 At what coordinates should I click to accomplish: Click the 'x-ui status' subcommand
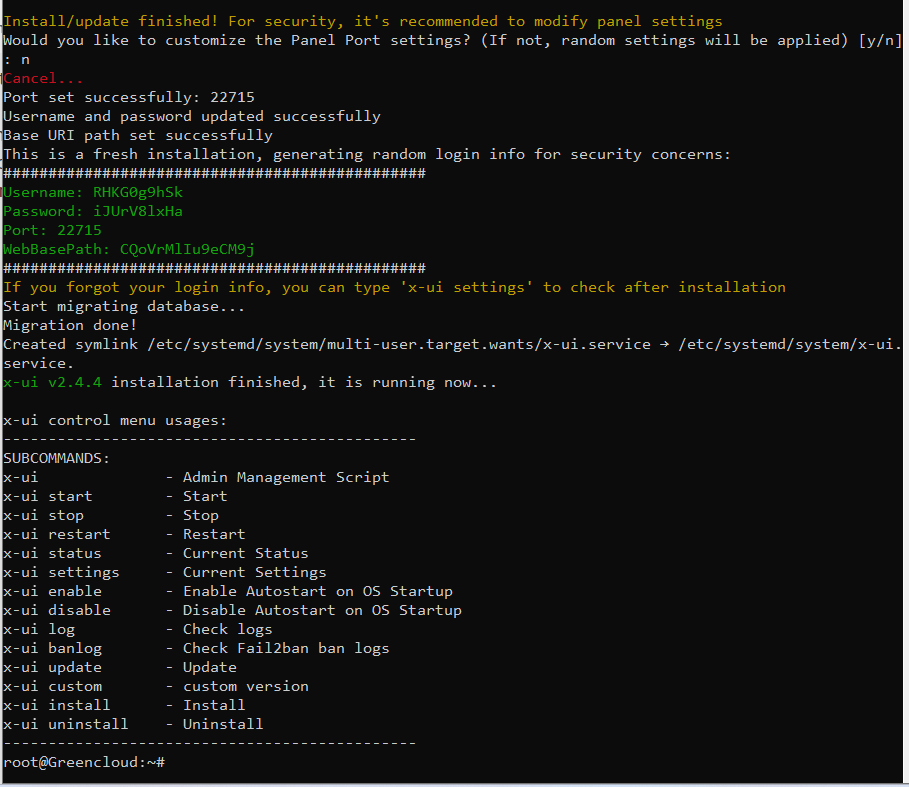52,553
